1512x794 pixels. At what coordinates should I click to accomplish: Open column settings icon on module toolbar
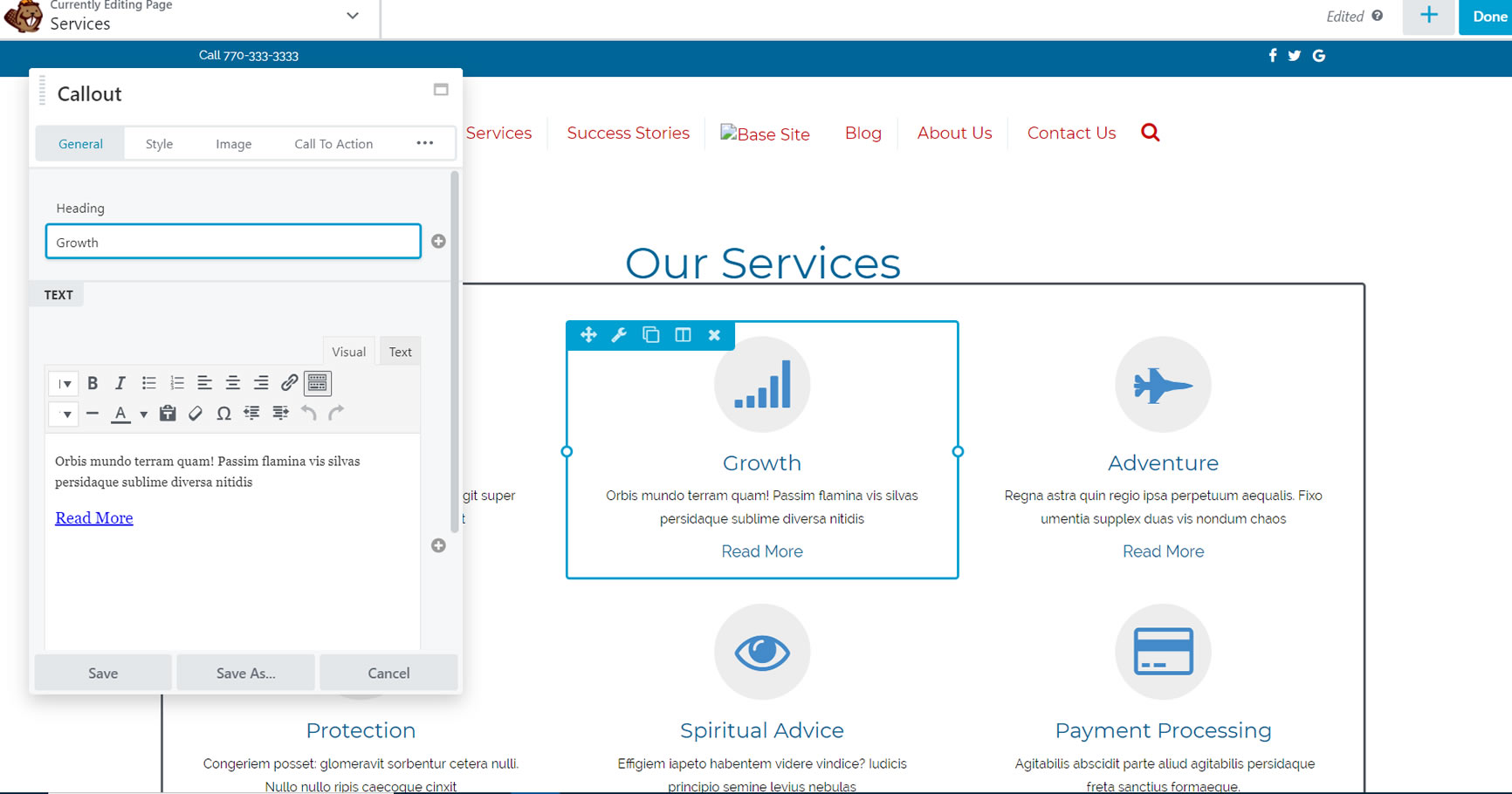pos(683,335)
